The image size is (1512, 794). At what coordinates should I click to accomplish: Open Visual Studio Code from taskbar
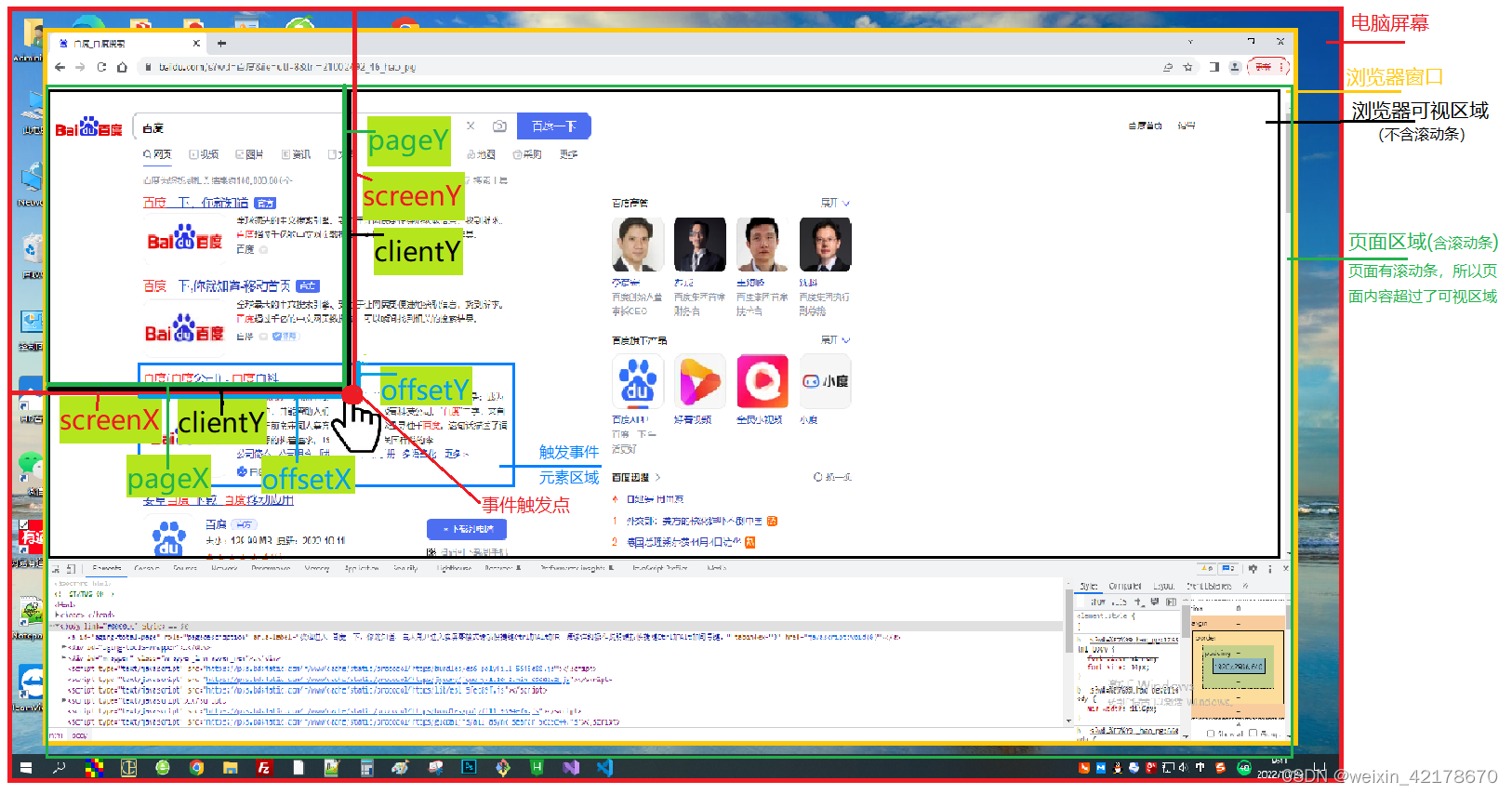[604, 768]
